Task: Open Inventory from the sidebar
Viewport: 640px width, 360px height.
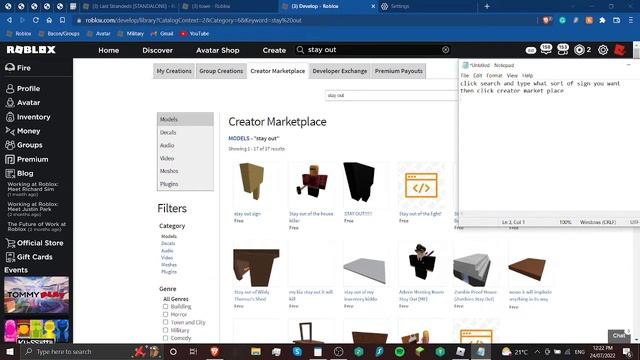Action: click(x=28, y=117)
